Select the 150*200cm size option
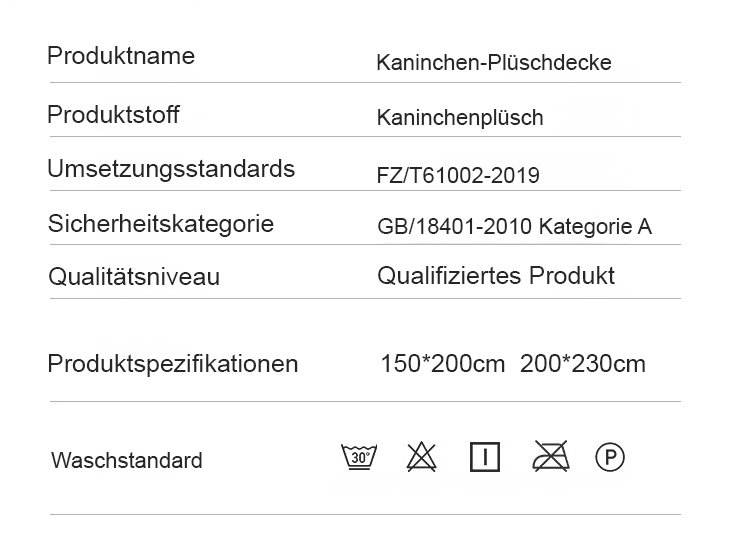 tap(443, 363)
